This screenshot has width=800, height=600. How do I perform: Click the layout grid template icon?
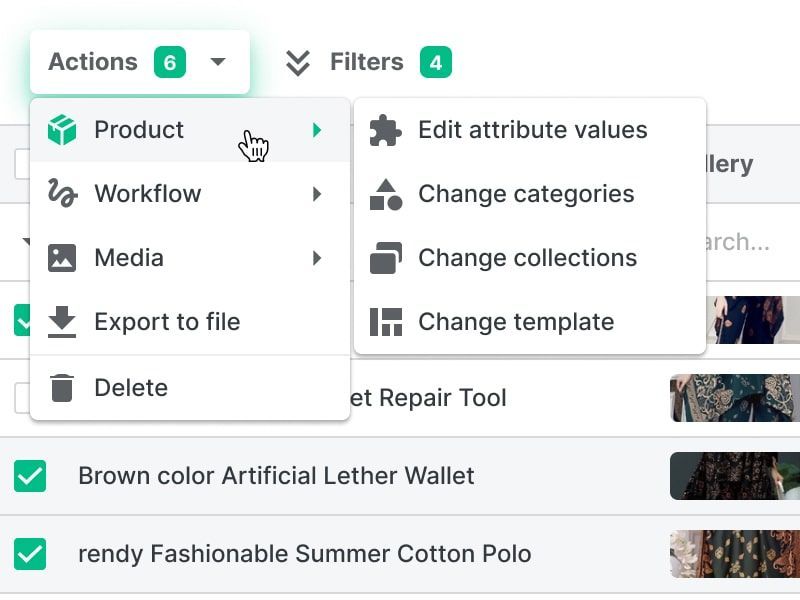[x=386, y=322]
